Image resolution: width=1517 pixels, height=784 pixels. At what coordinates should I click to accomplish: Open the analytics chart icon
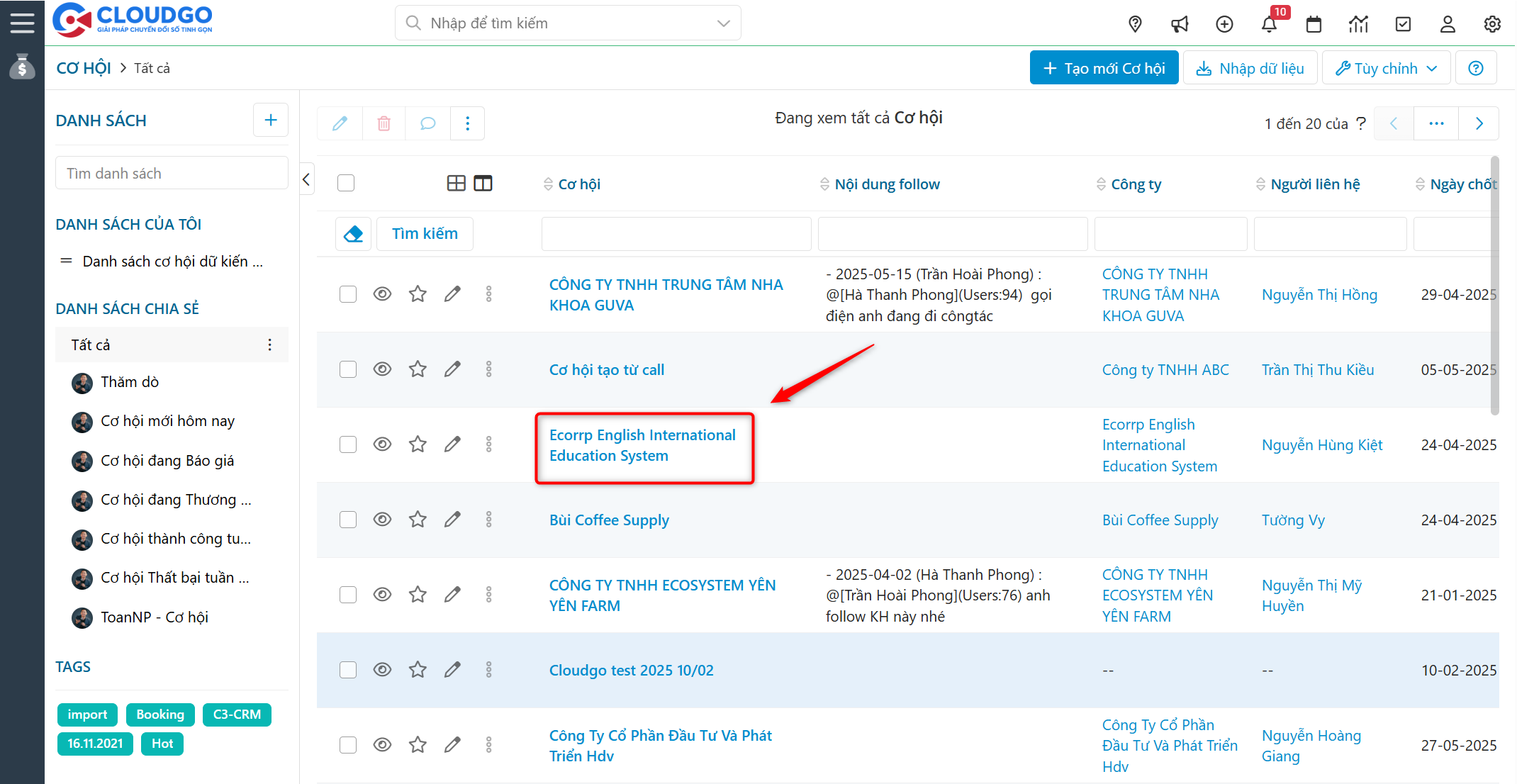pyautogui.click(x=1358, y=24)
